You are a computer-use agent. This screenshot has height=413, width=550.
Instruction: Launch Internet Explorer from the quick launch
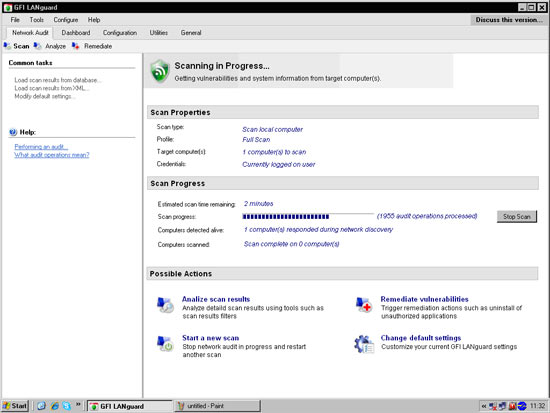[x=54, y=406]
